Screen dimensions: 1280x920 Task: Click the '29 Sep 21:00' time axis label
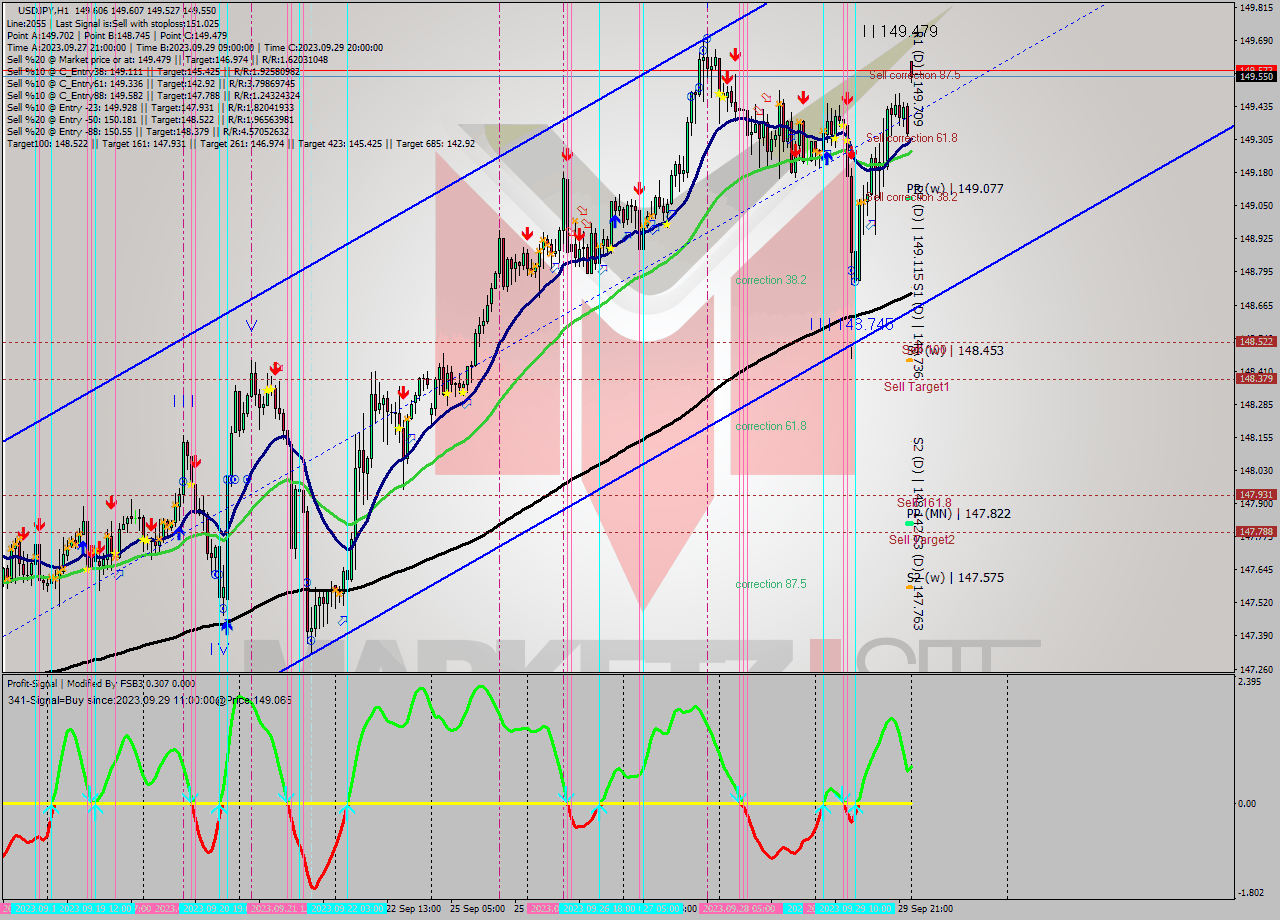pyautogui.click(x=924, y=909)
